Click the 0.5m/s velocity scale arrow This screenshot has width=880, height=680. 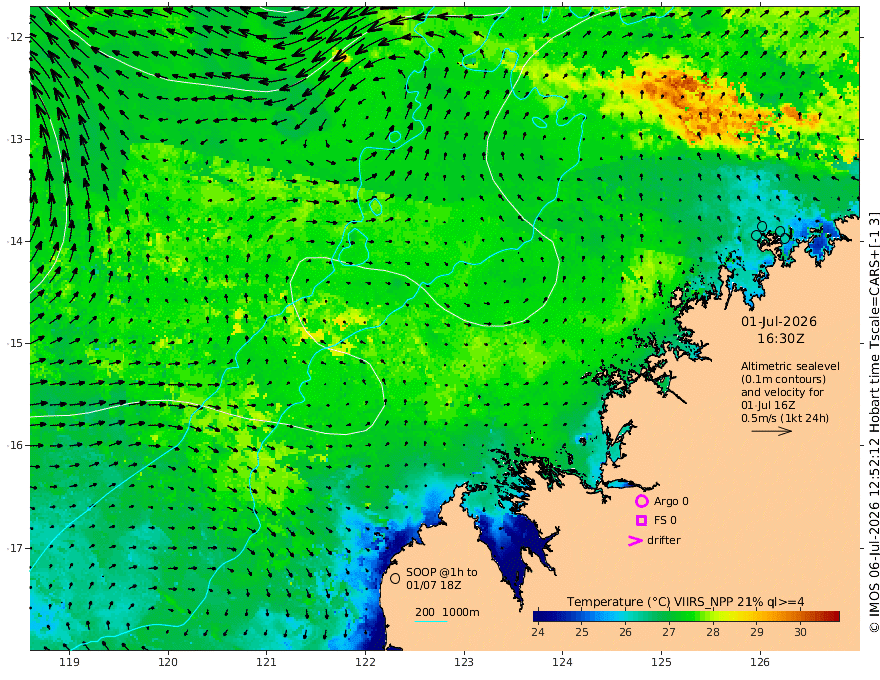(772, 431)
